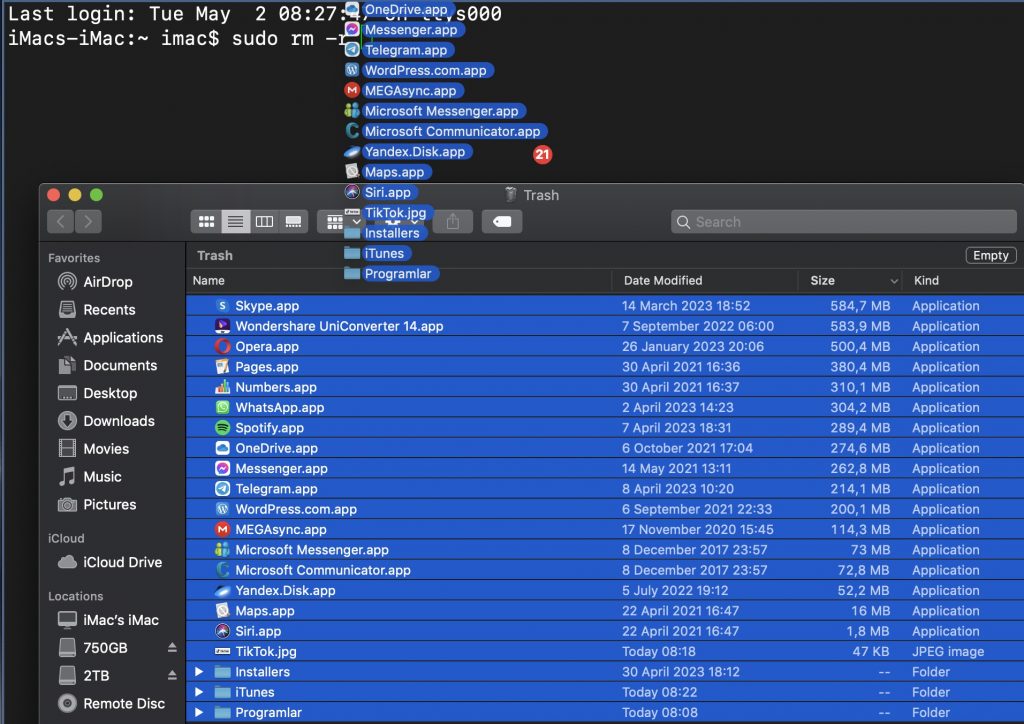Image resolution: width=1024 pixels, height=724 pixels.
Task: Switch to column view in Finder toolbar
Action: point(264,221)
